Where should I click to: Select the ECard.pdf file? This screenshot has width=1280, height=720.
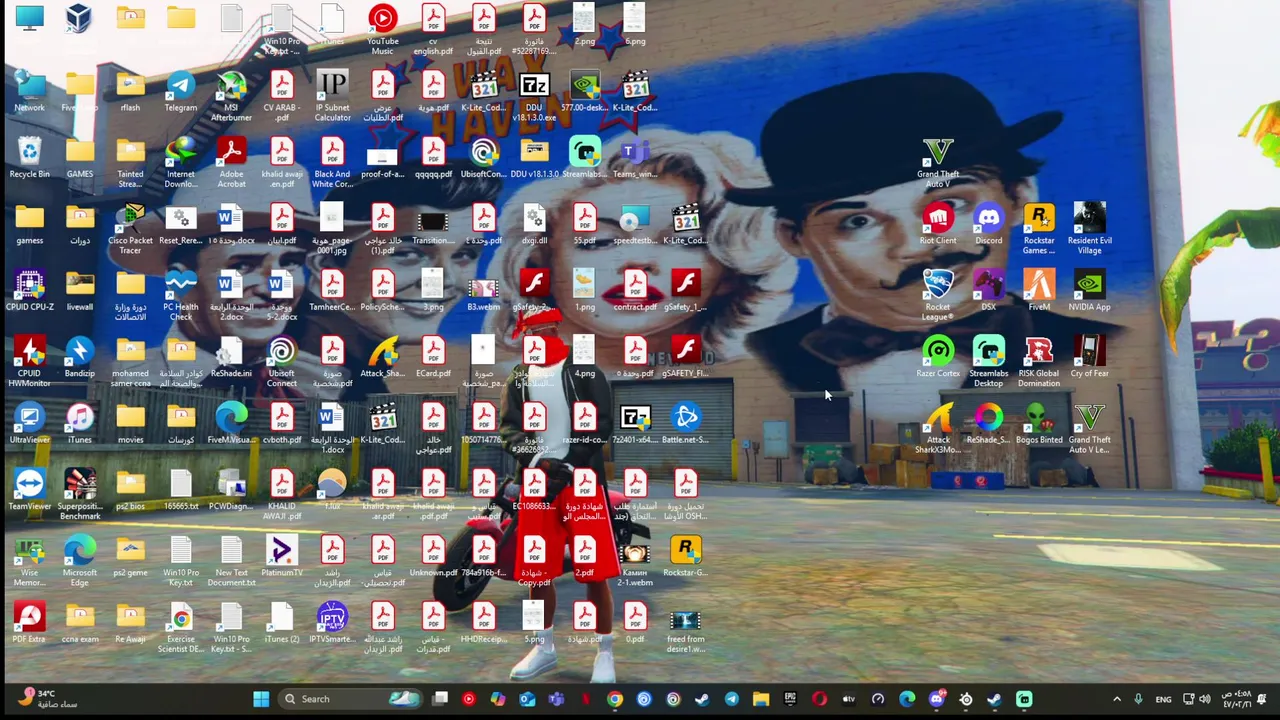433,358
